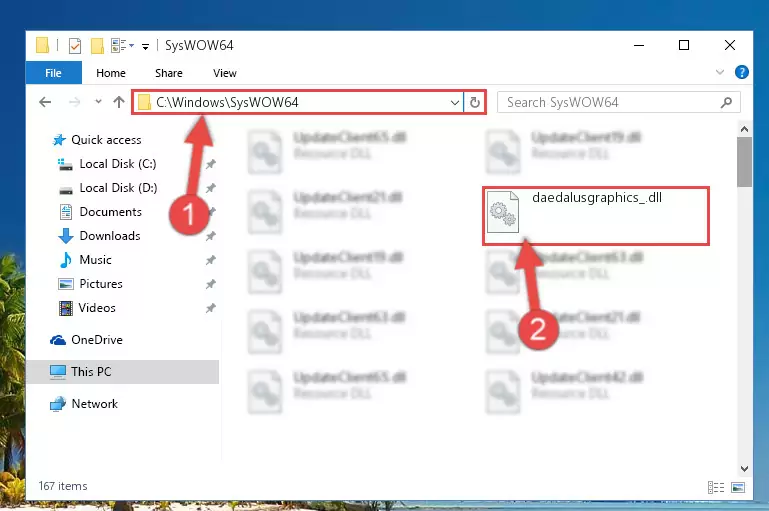Click the Quick access star icon
Viewport: 769px width, 511px height.
(x=59, y=140)
